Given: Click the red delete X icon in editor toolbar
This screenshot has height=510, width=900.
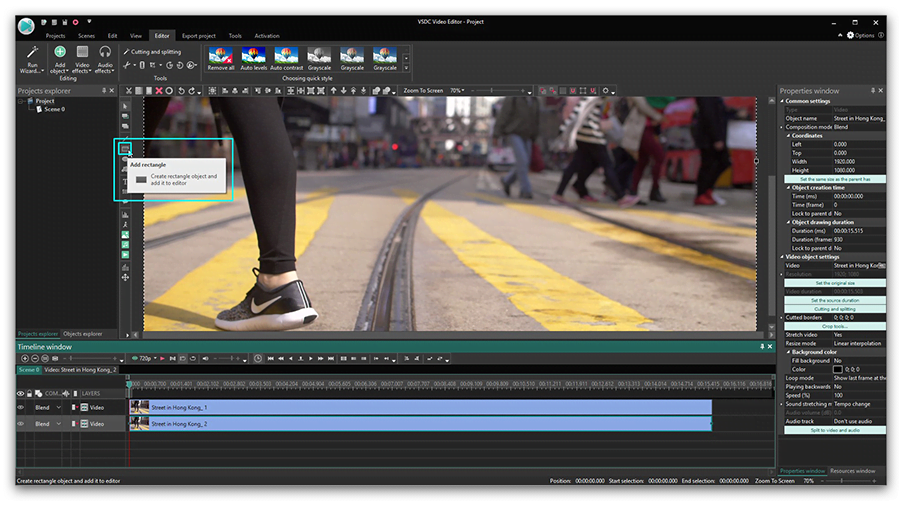Looking at the screenshot, I should pos(159,91).
